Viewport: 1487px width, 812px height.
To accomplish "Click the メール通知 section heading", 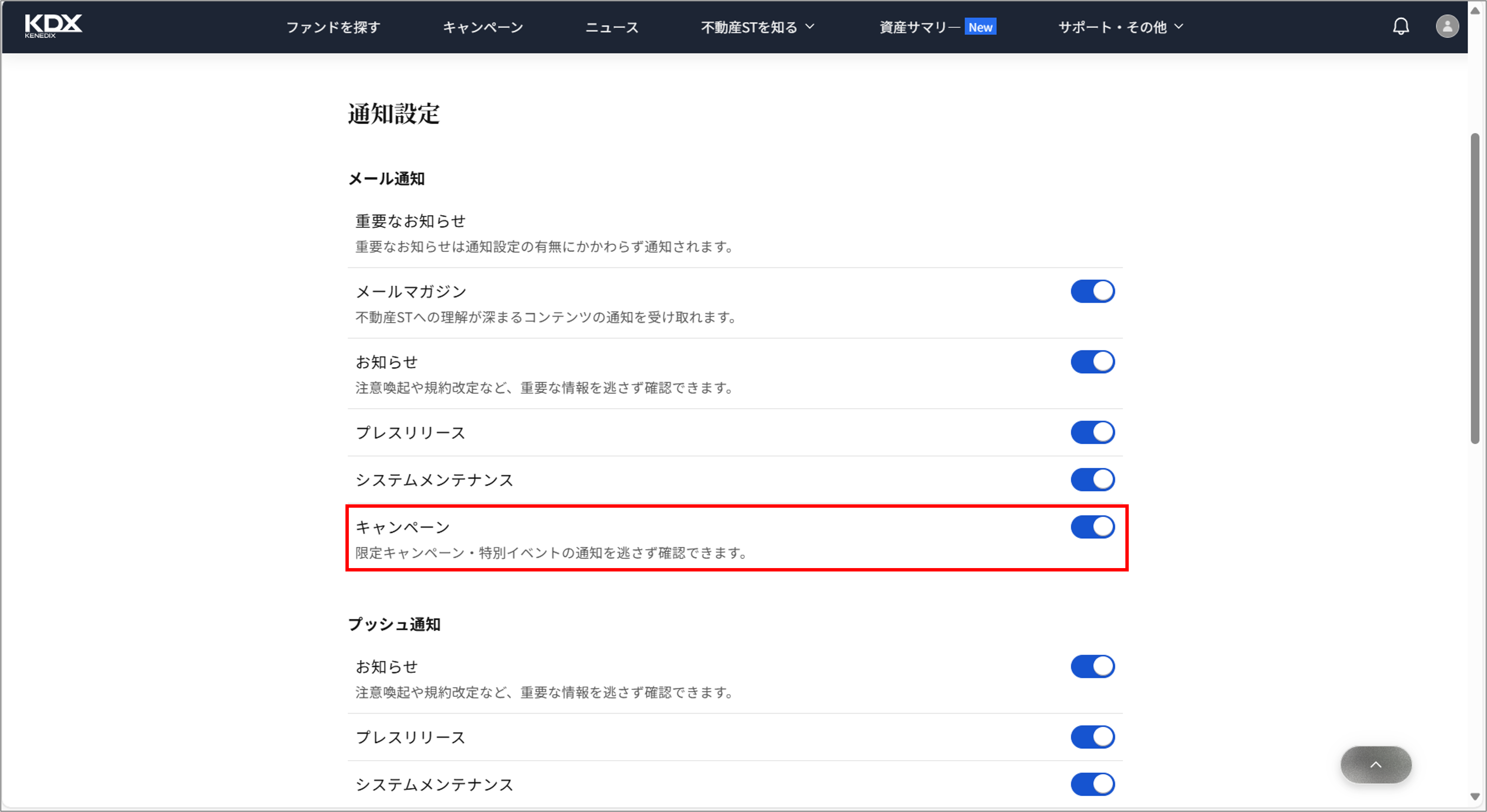I will [x=386, y=179].
